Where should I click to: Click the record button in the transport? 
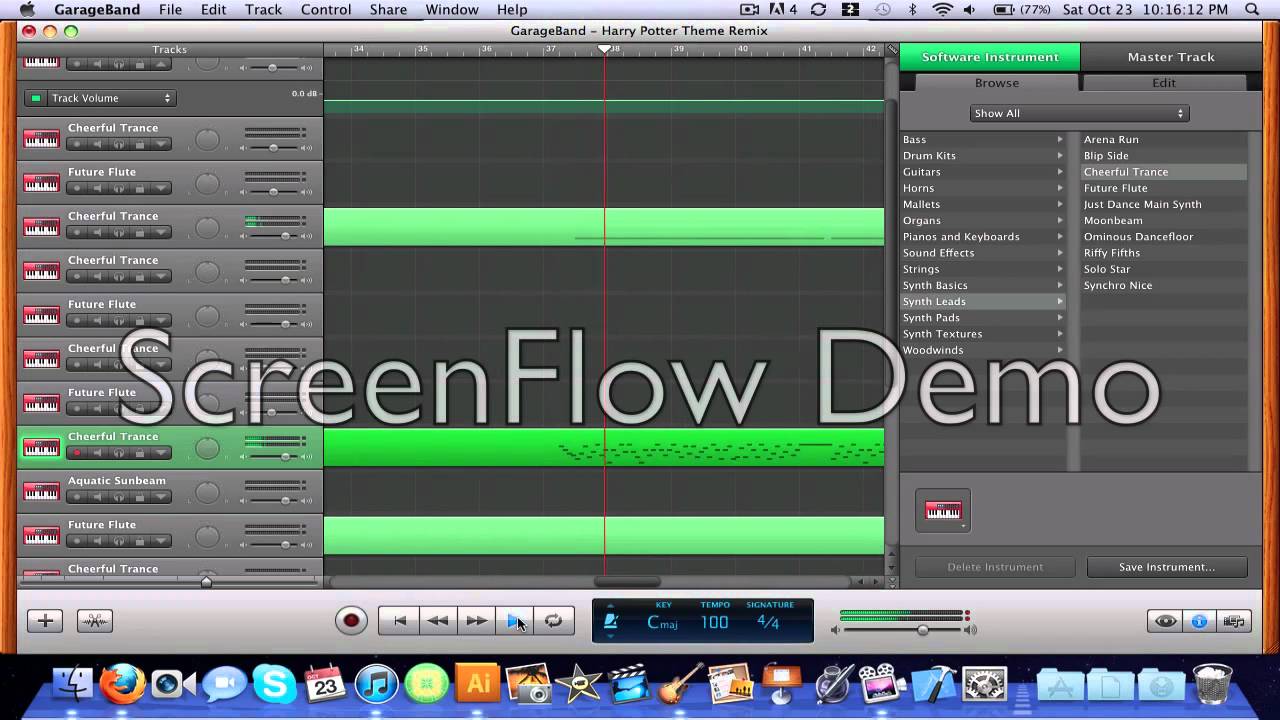click(351, 620)
